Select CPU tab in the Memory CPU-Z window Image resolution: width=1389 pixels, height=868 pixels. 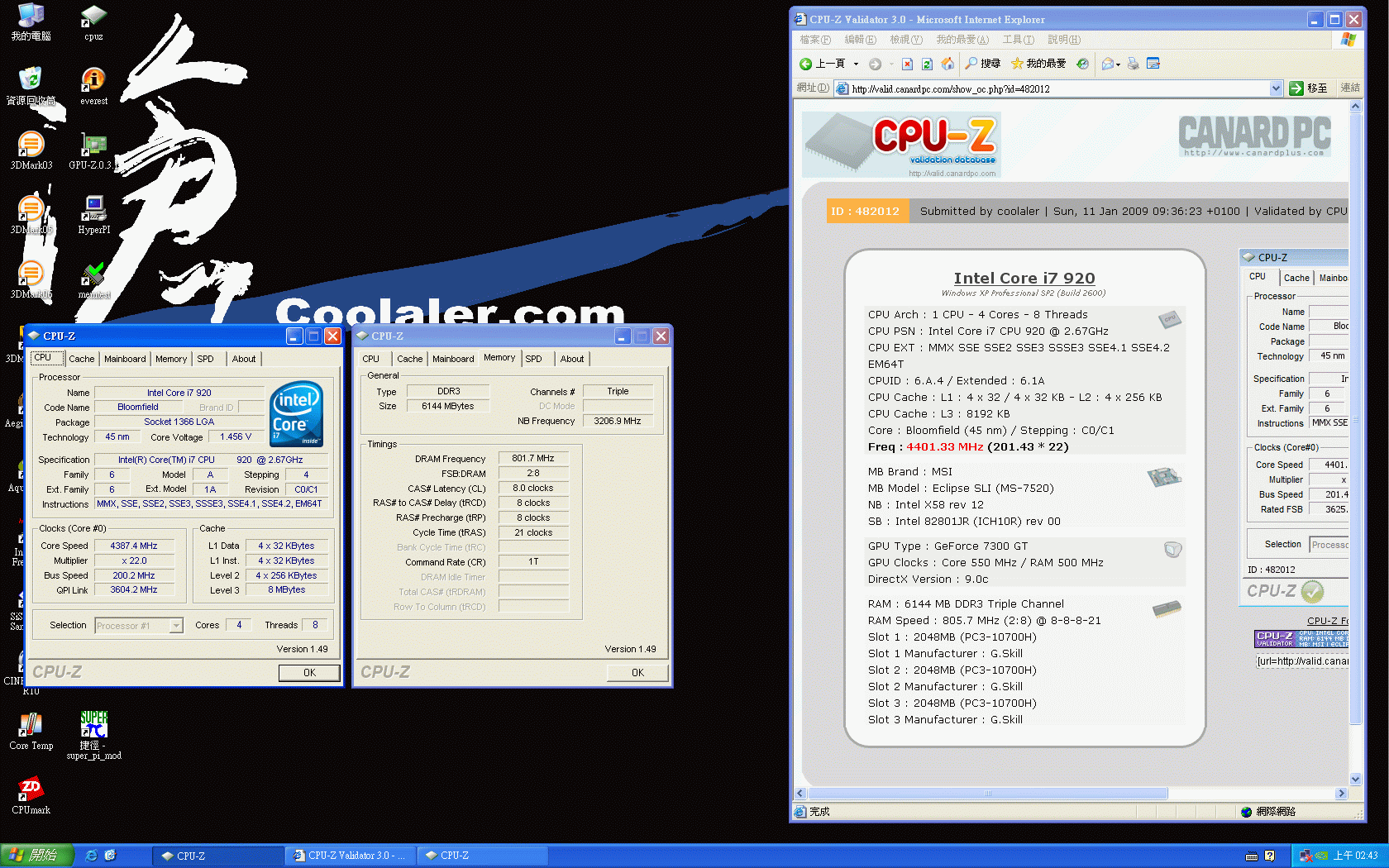(x=370, y=359)
